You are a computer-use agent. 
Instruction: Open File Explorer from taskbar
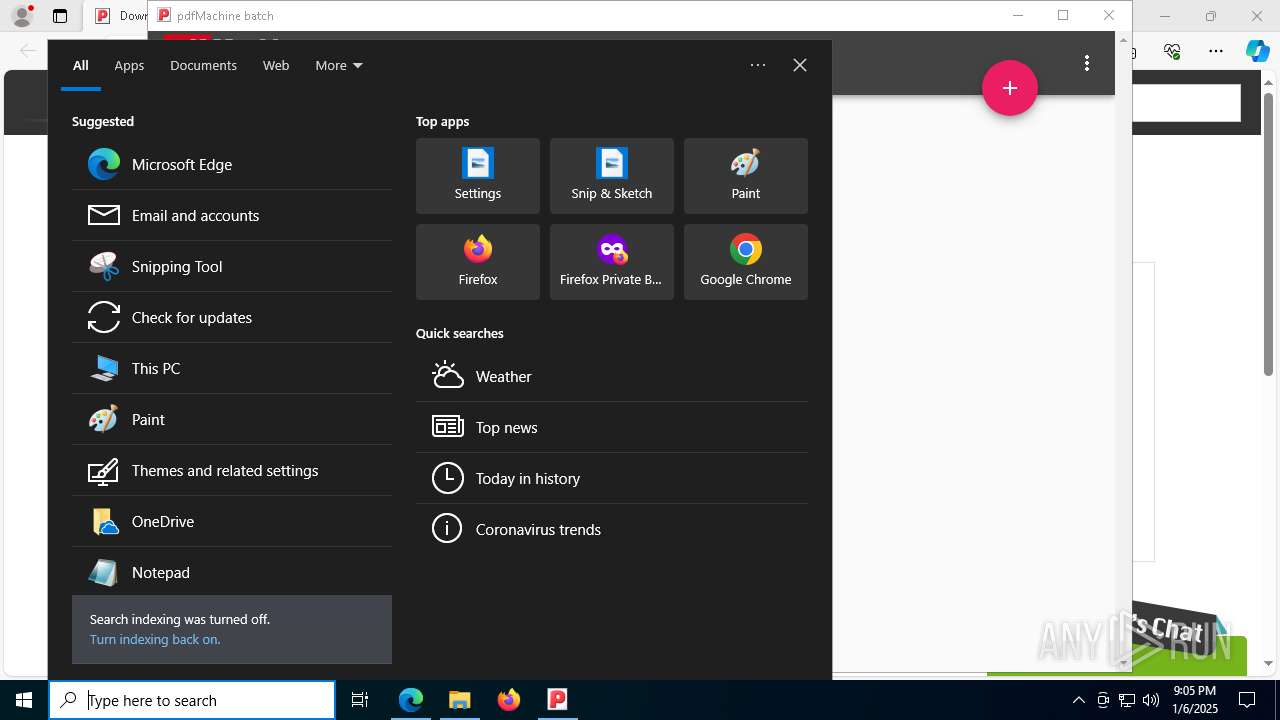[460, 700]
